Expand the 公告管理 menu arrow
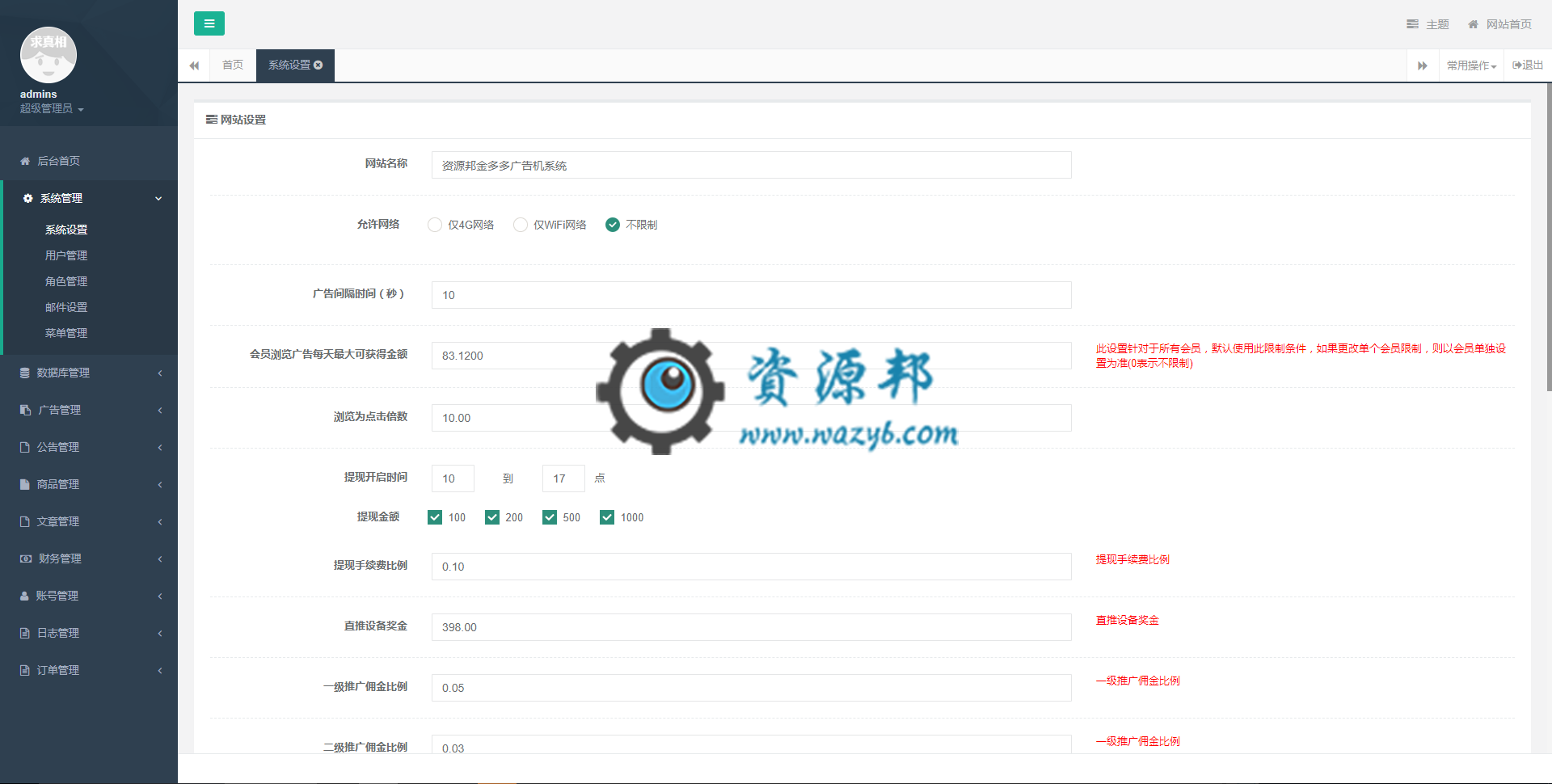This screenshot has width=1552, height=784. [x=160, y=447]
